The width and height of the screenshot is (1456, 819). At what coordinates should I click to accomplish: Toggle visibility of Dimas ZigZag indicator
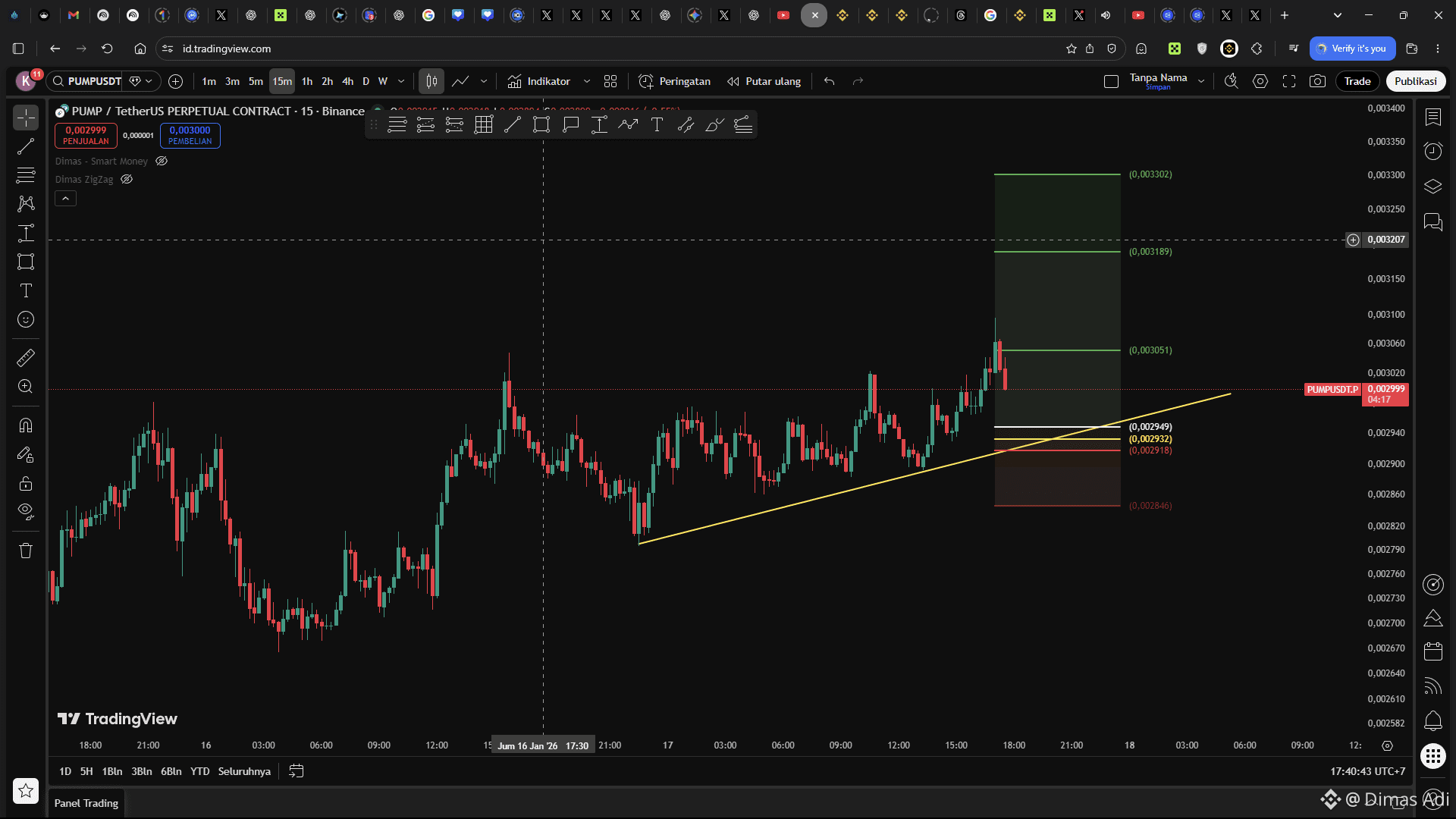127,180
